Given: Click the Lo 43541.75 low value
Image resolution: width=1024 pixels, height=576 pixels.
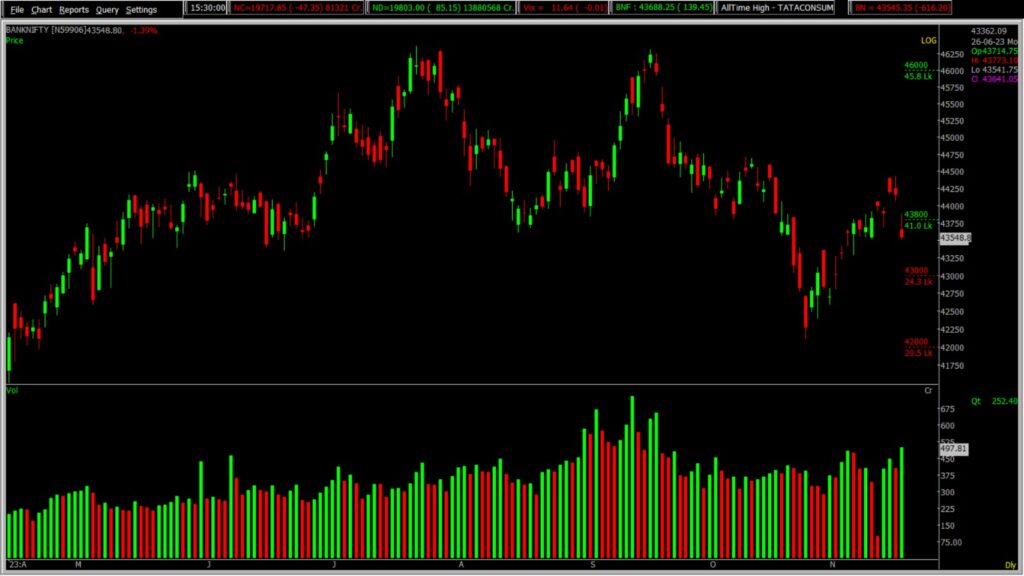Looking at the screenshot, I should (994, 70).
